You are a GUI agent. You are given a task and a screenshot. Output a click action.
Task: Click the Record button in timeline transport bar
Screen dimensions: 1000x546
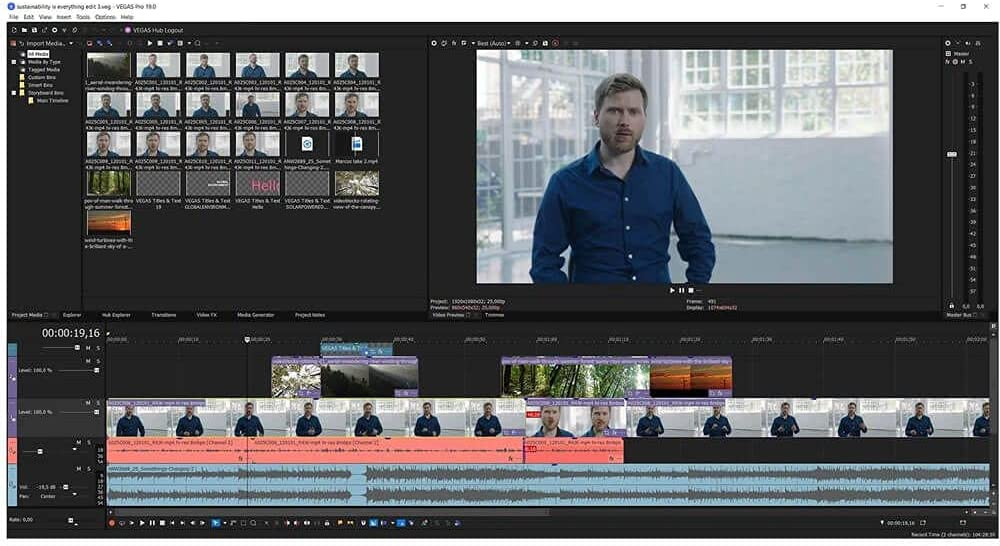click(x=112, y=523)
